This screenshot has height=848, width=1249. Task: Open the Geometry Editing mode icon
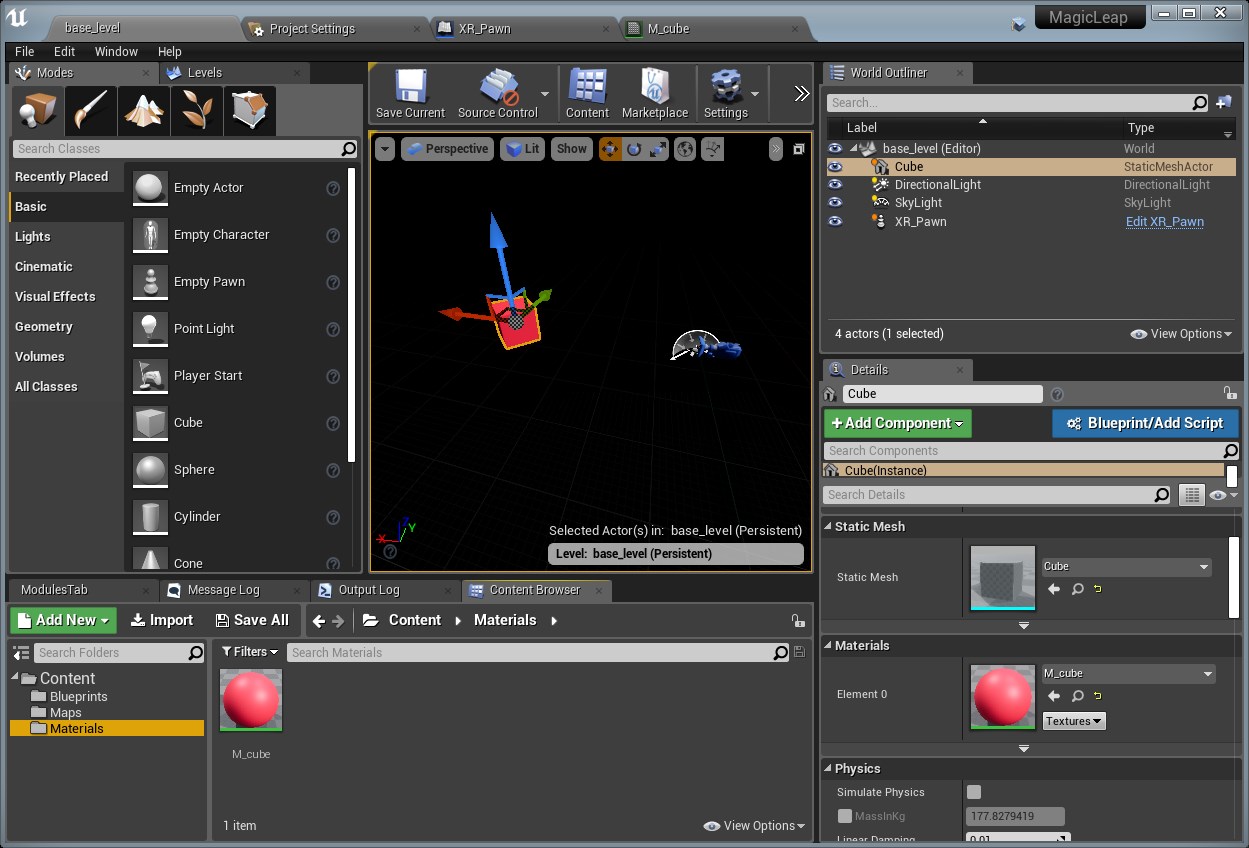click(x=250, y=109)
